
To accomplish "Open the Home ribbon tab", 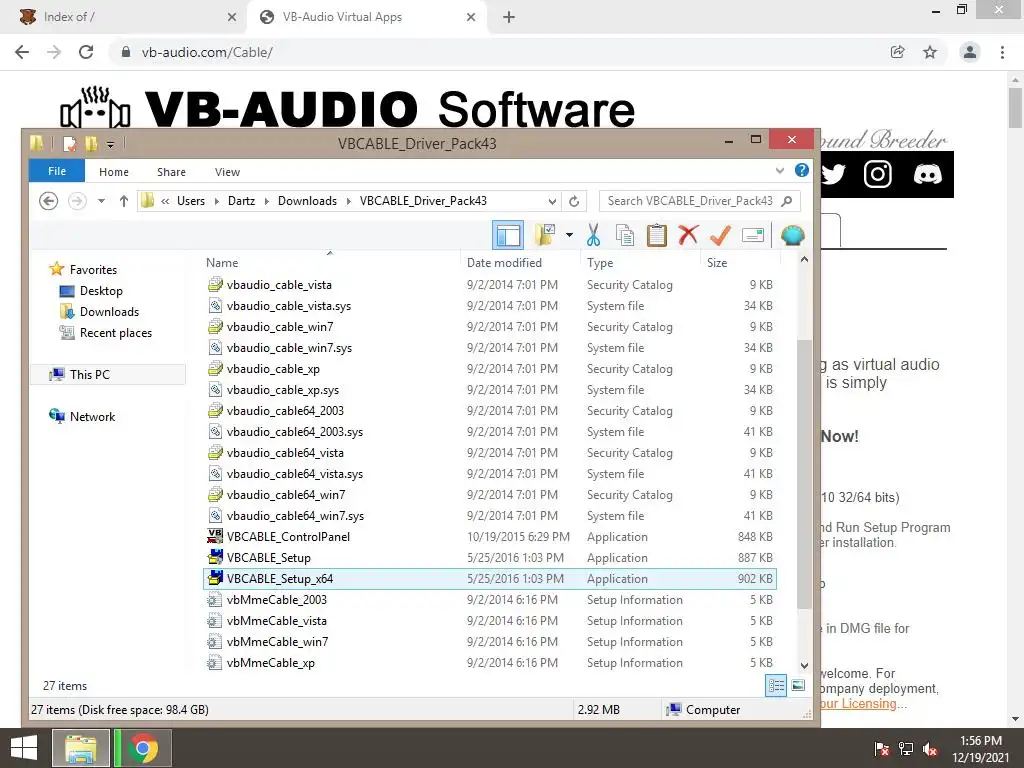I will 114,172.
